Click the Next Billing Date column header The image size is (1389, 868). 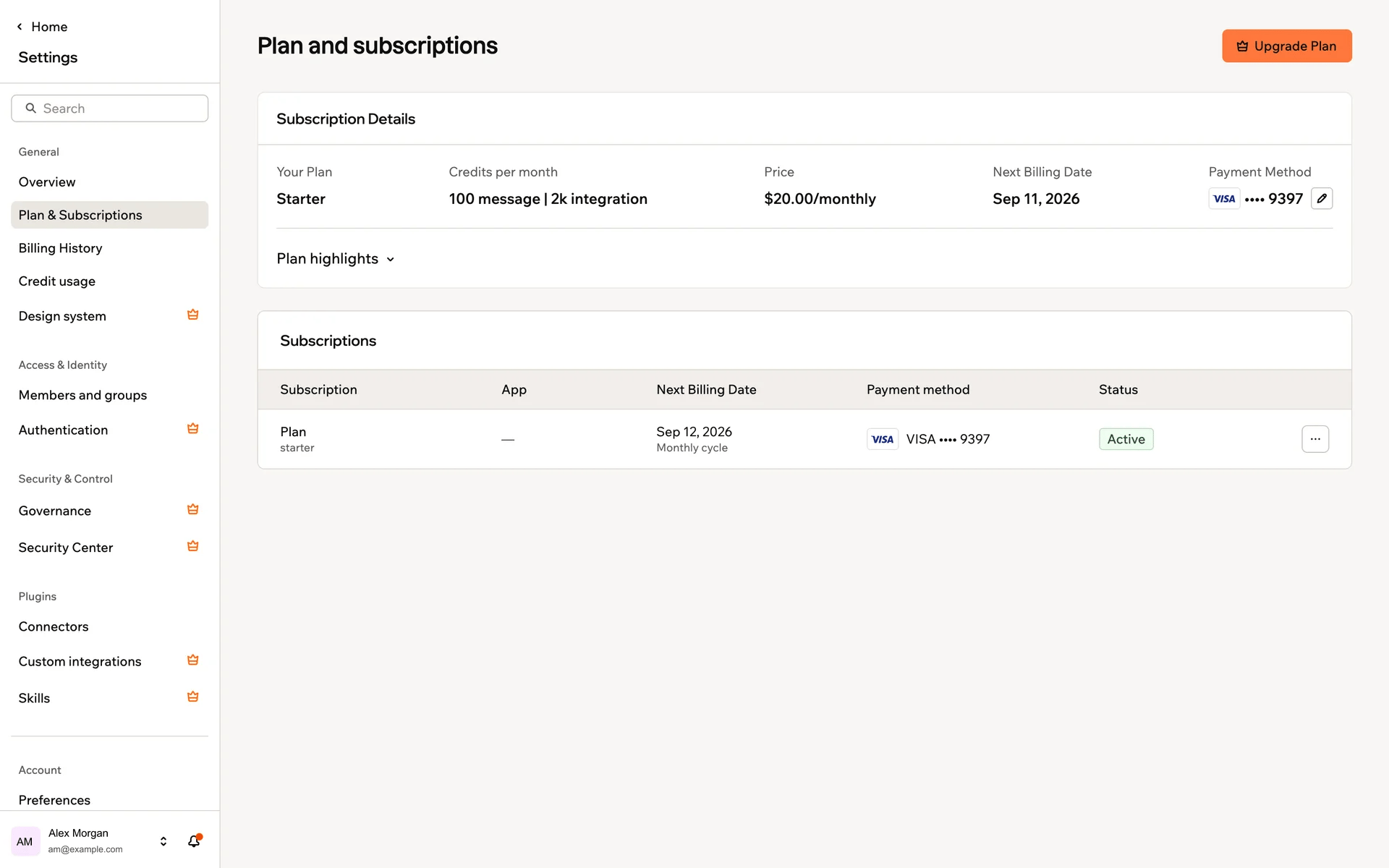pos(706,390)
